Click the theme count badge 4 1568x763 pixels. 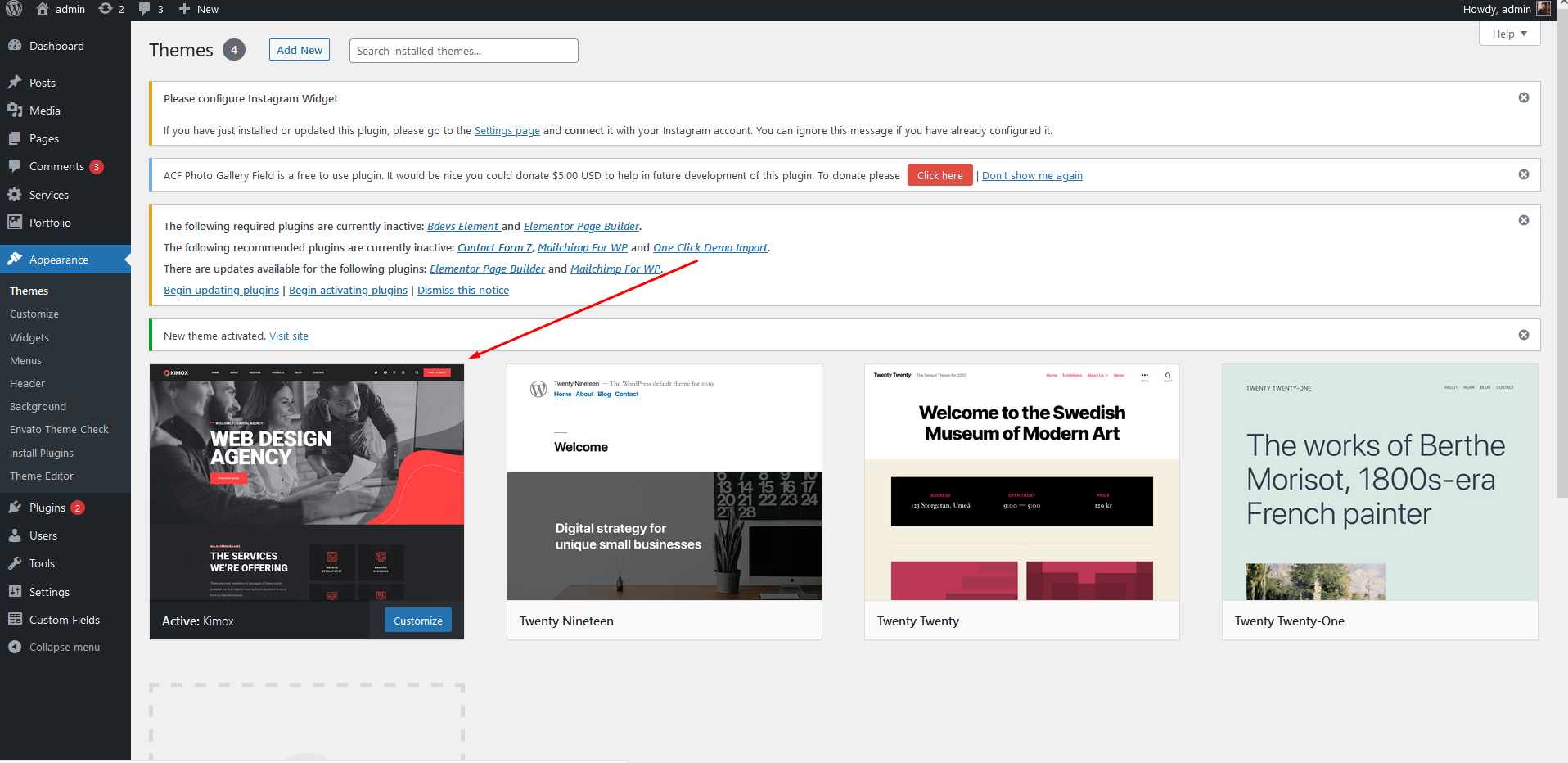point(234,50)
